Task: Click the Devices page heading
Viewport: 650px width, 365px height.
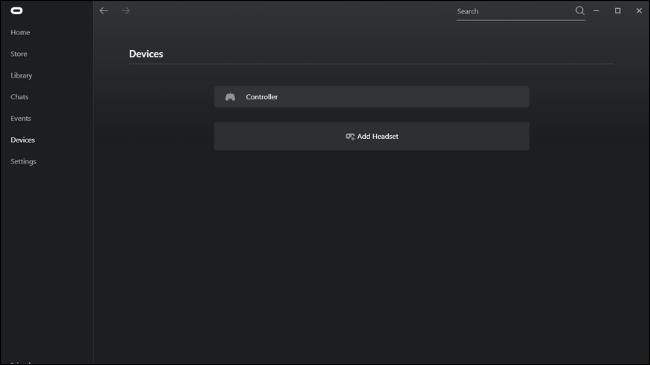Action: click(146, 54)
